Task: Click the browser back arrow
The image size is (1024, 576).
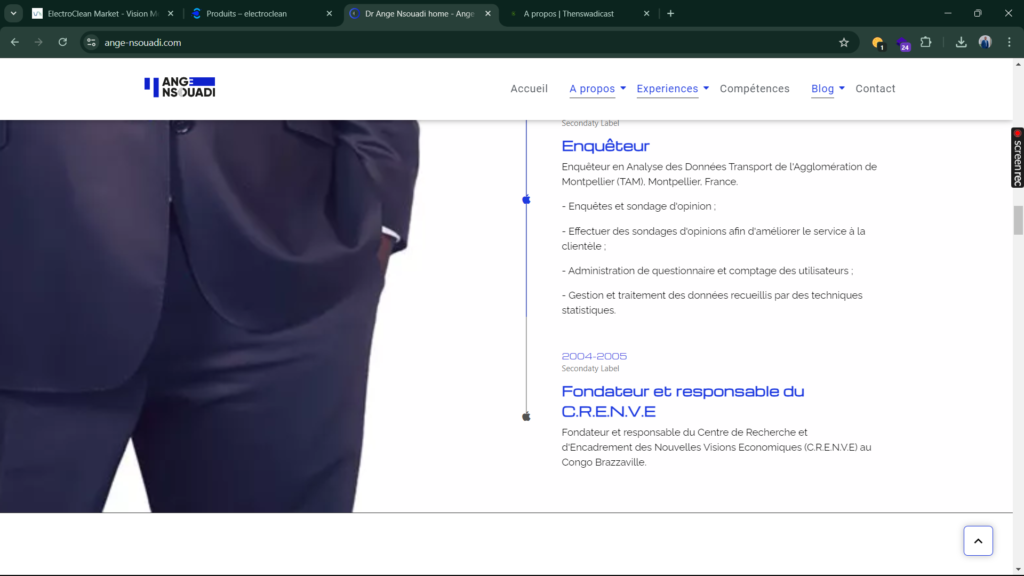Action: [14, 42]
